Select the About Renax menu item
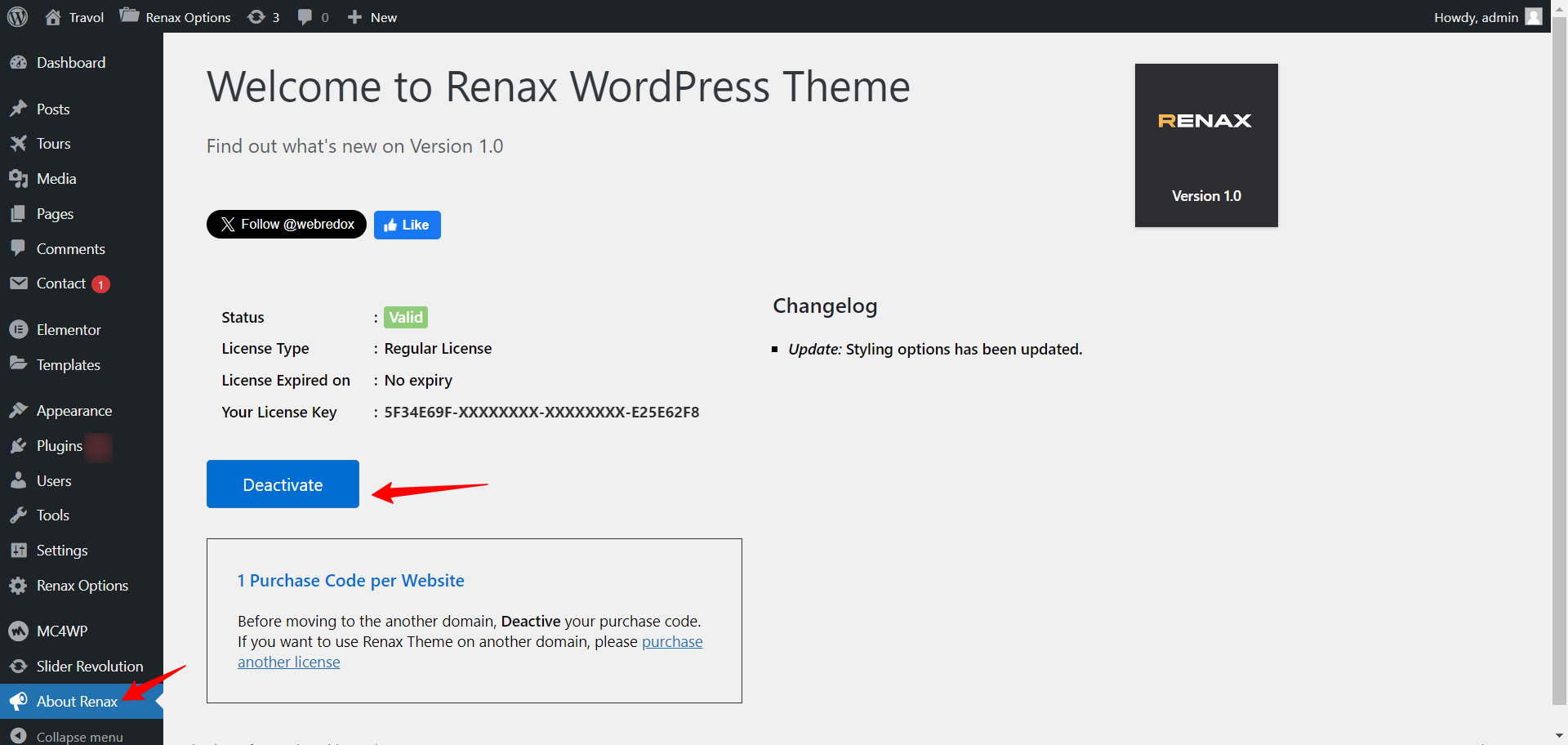The image size is (1568, 745). pos(82,702)
